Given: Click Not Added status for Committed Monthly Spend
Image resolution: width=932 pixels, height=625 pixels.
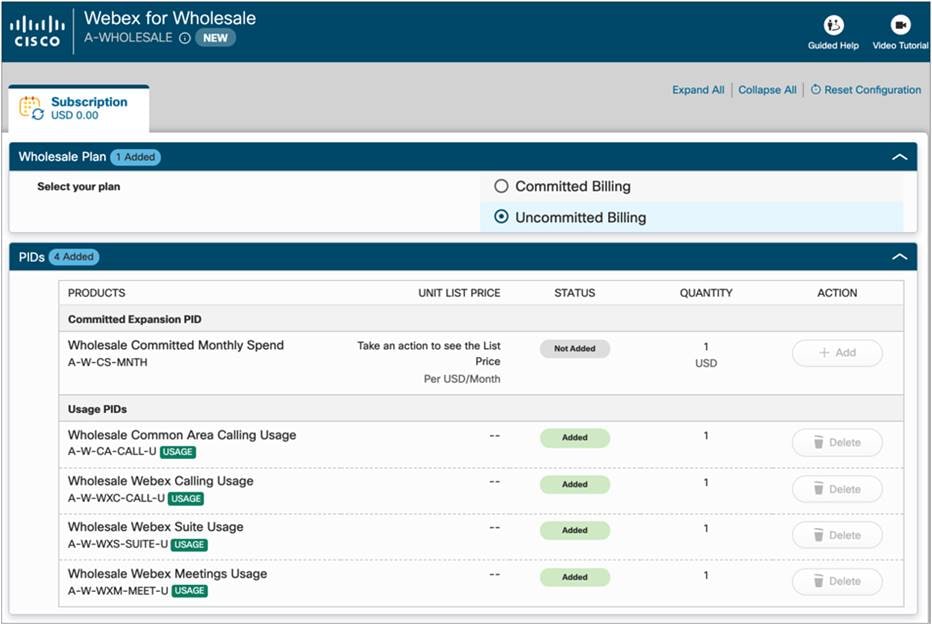Looking at the screenshot, I should (575, 349).
